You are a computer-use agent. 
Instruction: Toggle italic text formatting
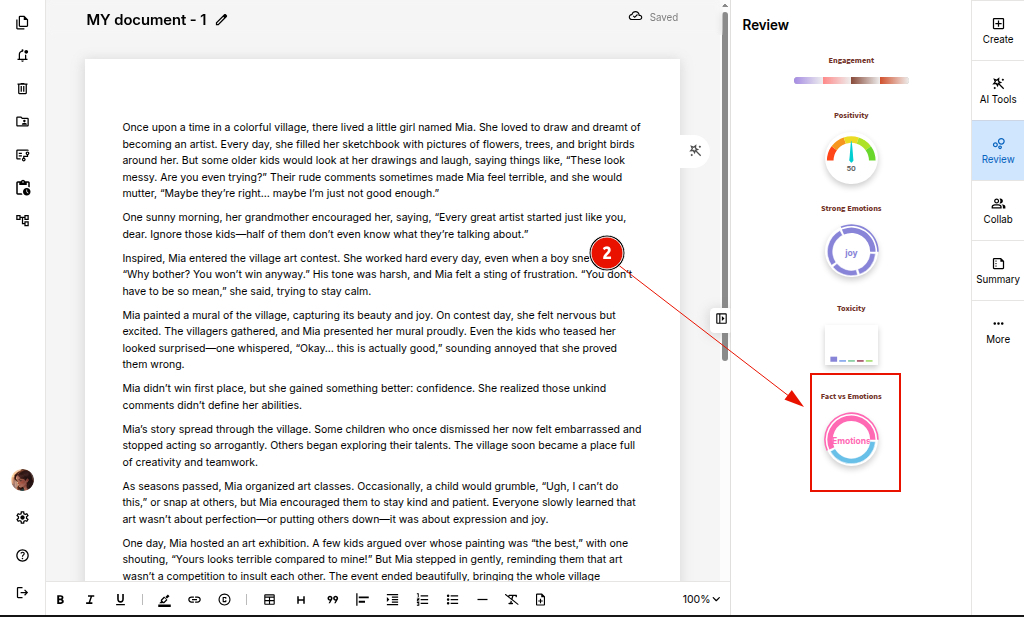[90, 600]
